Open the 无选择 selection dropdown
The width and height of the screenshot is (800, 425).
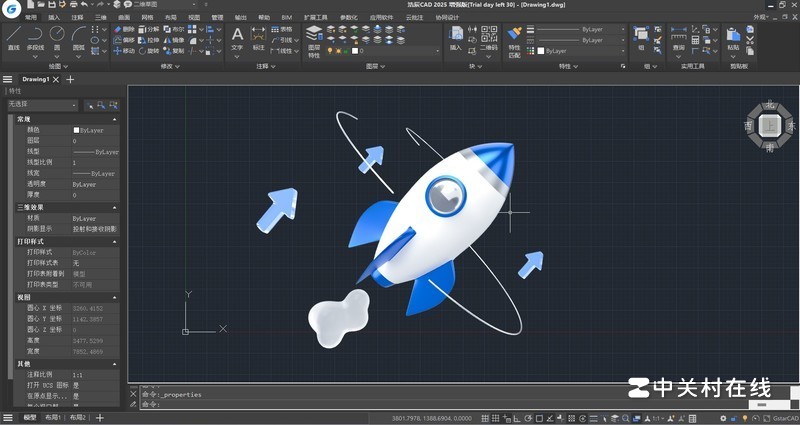point(42,104)
